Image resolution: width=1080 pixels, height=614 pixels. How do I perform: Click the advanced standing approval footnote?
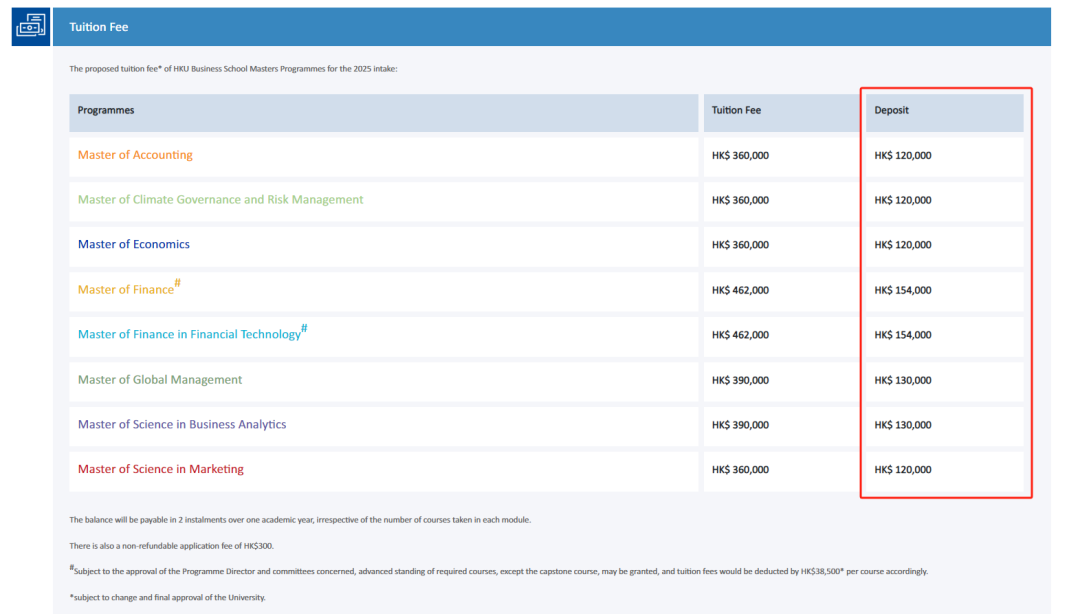499,571
